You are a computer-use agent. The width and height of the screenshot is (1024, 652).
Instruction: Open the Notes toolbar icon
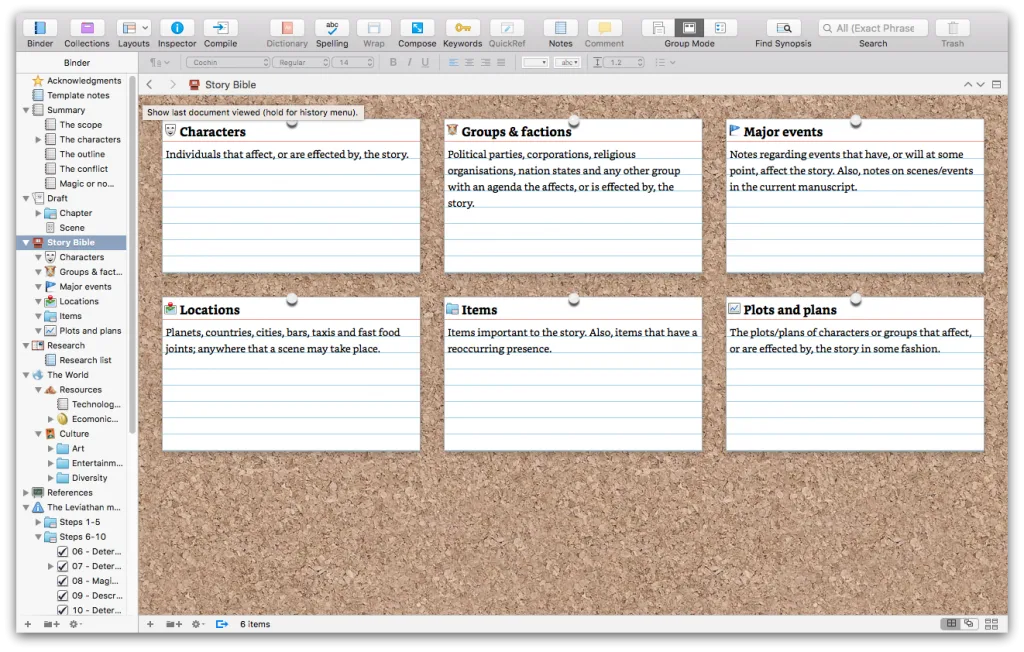tap(560, 28)
